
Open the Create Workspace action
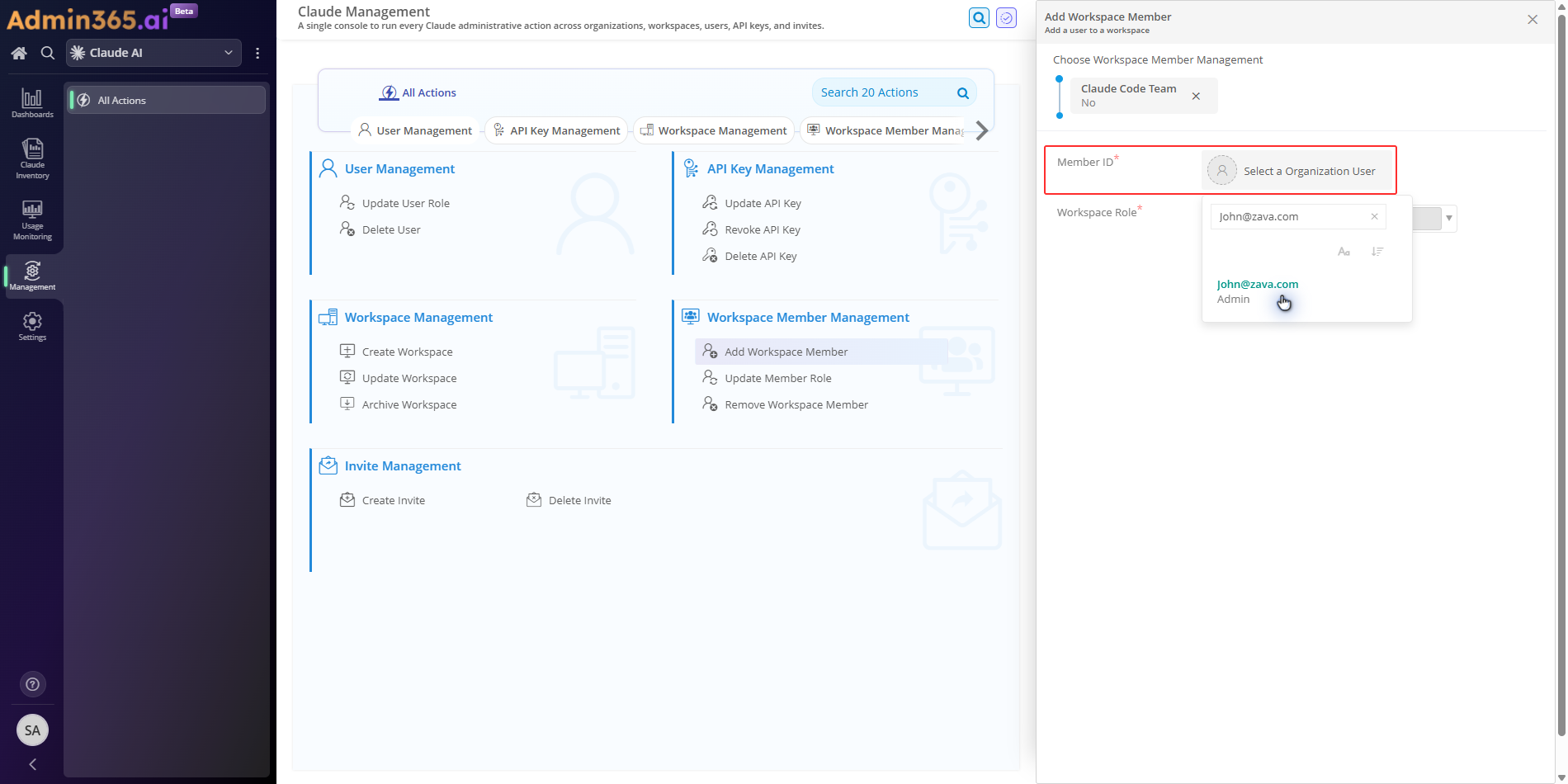408,352
